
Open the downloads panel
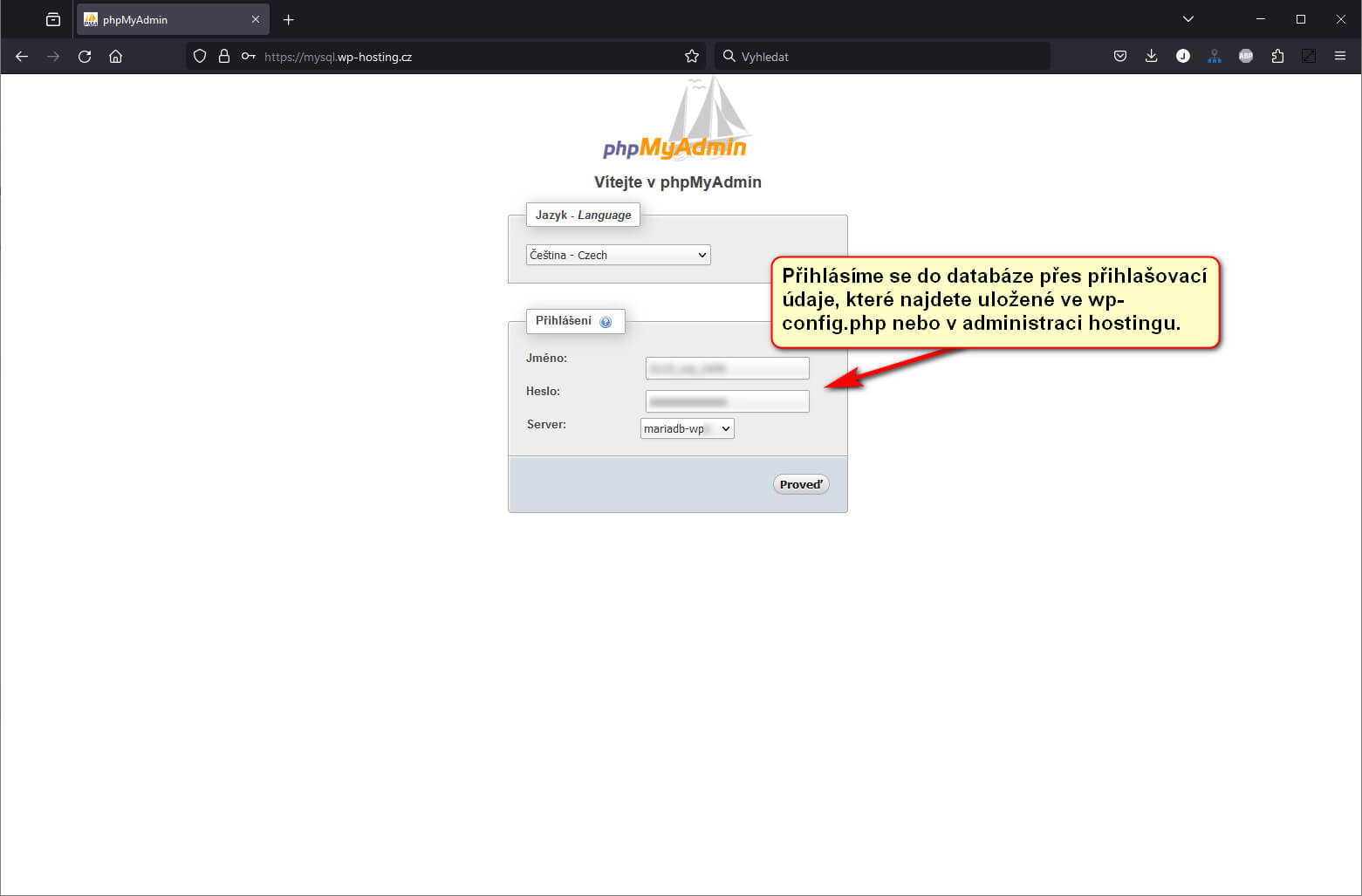pyautogui.click(x=1152, y=57)
